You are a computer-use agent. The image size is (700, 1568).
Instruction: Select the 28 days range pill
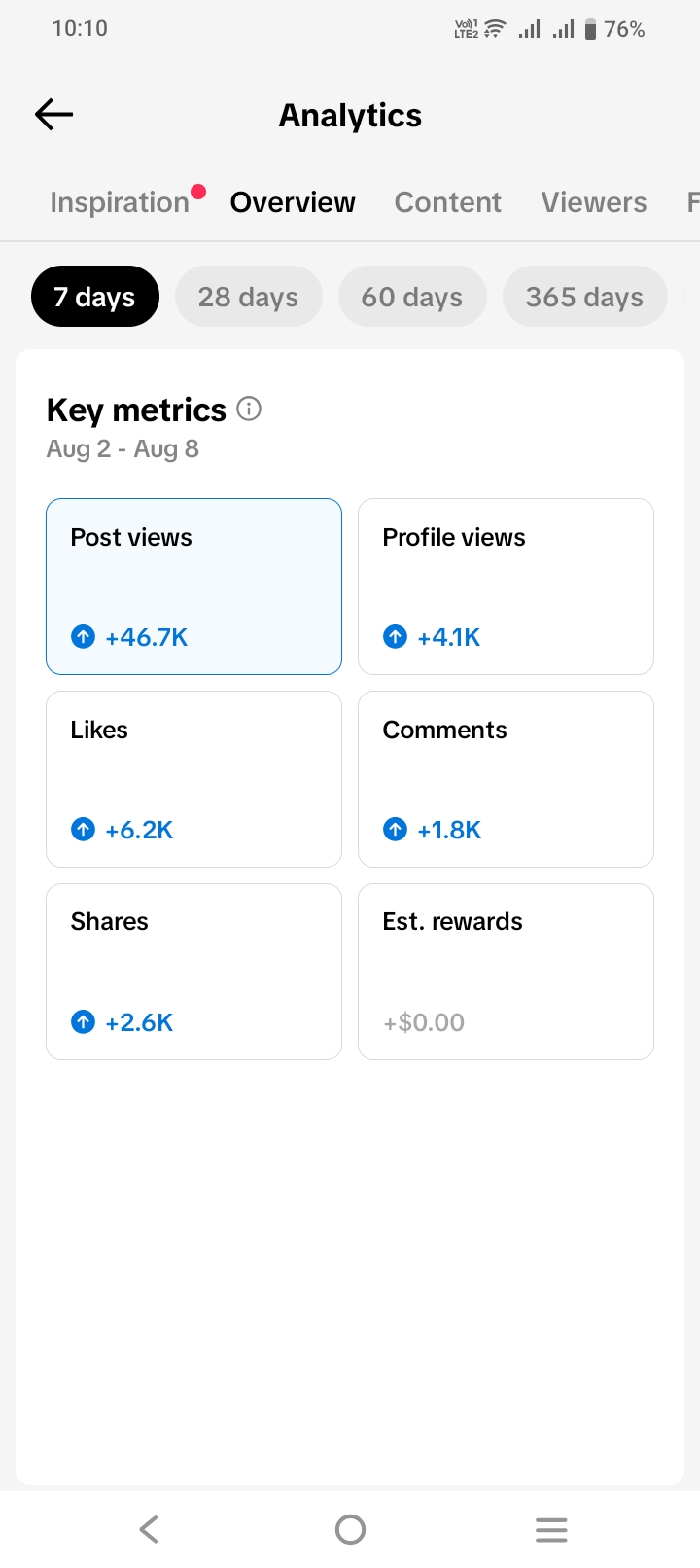(x=248, y=297)
